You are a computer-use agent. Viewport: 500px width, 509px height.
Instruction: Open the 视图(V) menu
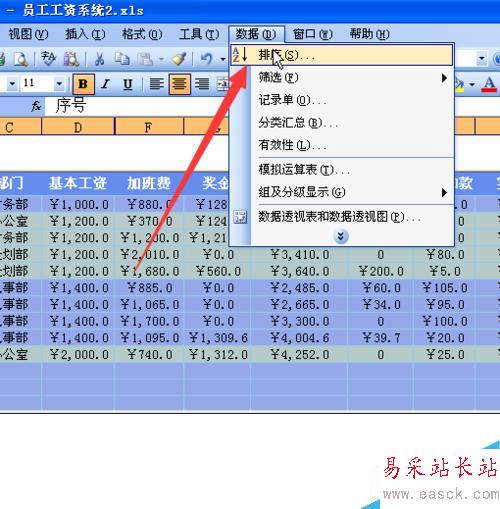[28, 34]
